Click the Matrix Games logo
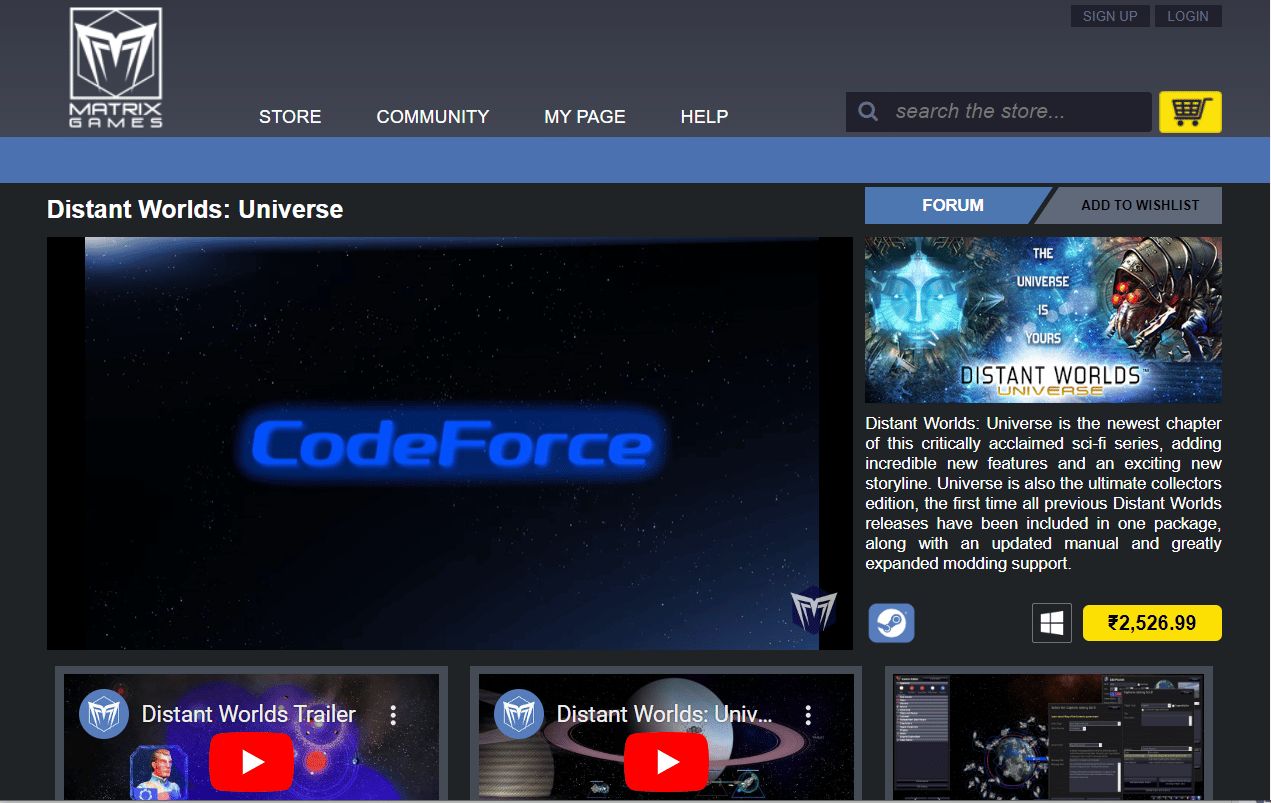Viewport: 1271px width, 803px height. [116, 68]
